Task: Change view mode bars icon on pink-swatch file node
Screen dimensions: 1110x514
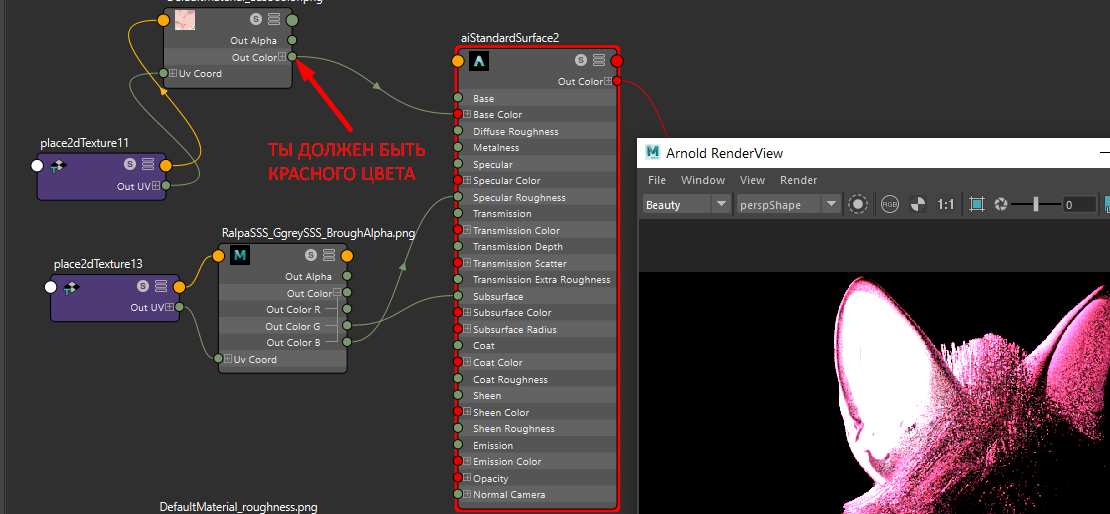Action: point(275,19)
